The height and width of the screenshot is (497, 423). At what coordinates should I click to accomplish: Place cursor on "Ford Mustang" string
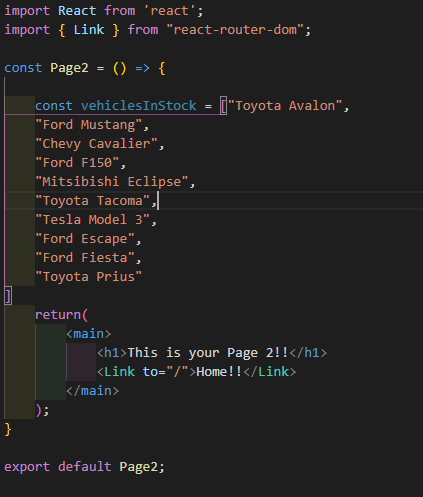point(89,125)
